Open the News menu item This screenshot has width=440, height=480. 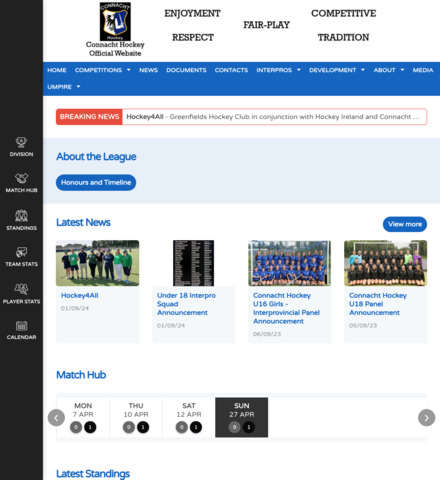(148, 70)
